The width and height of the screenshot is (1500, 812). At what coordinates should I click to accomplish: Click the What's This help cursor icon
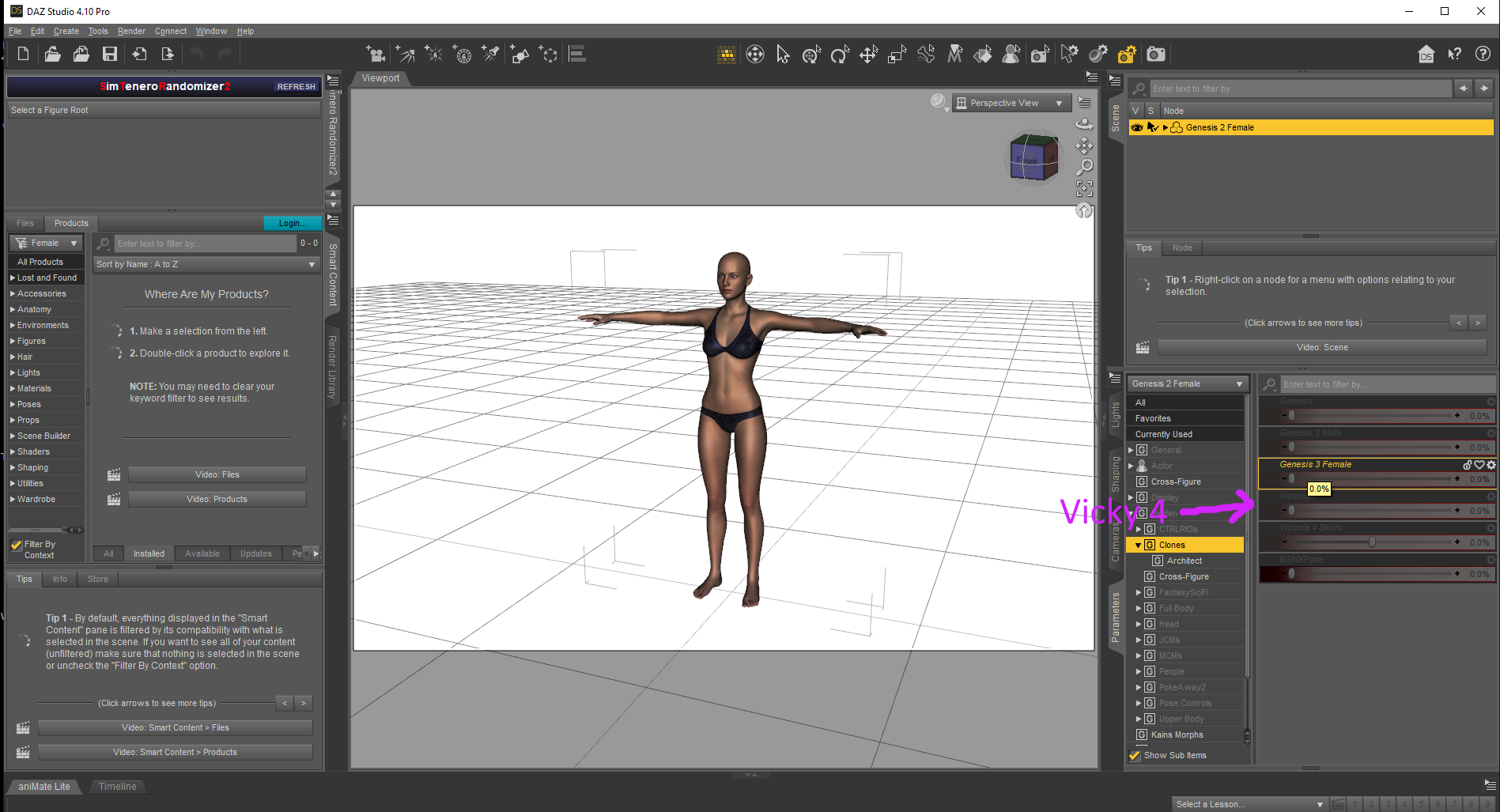pyautogui.click(x=1455, y=54)
